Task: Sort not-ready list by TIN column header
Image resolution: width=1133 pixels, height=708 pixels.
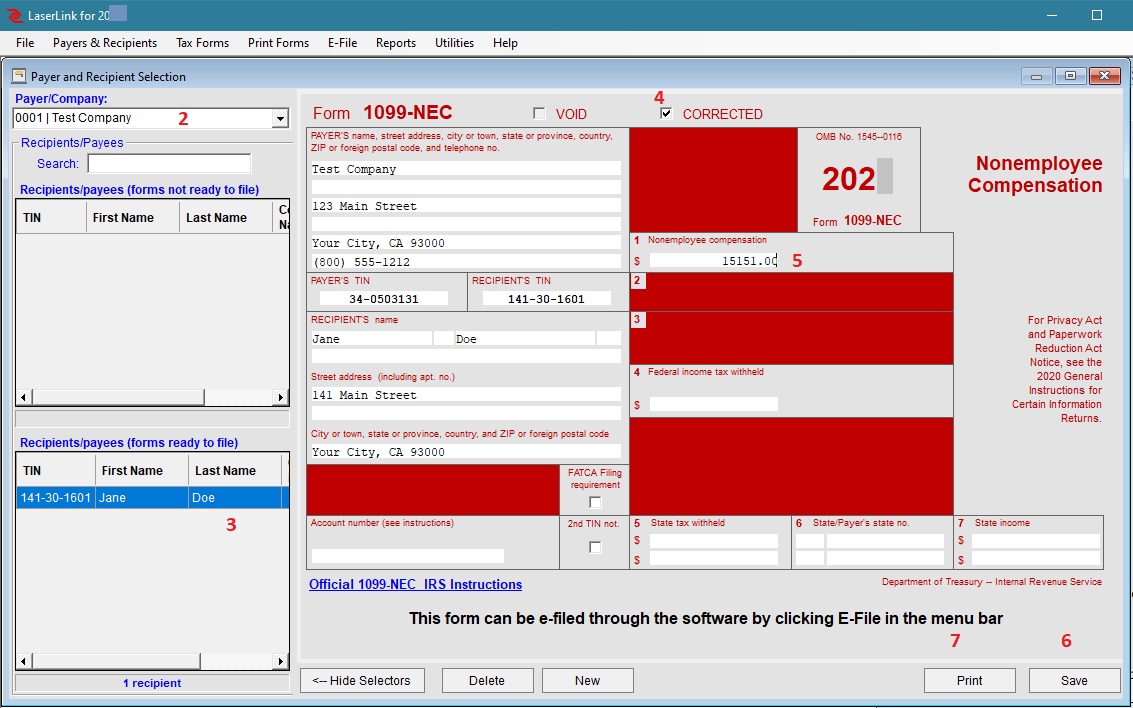Action: (x=51, y=217)
